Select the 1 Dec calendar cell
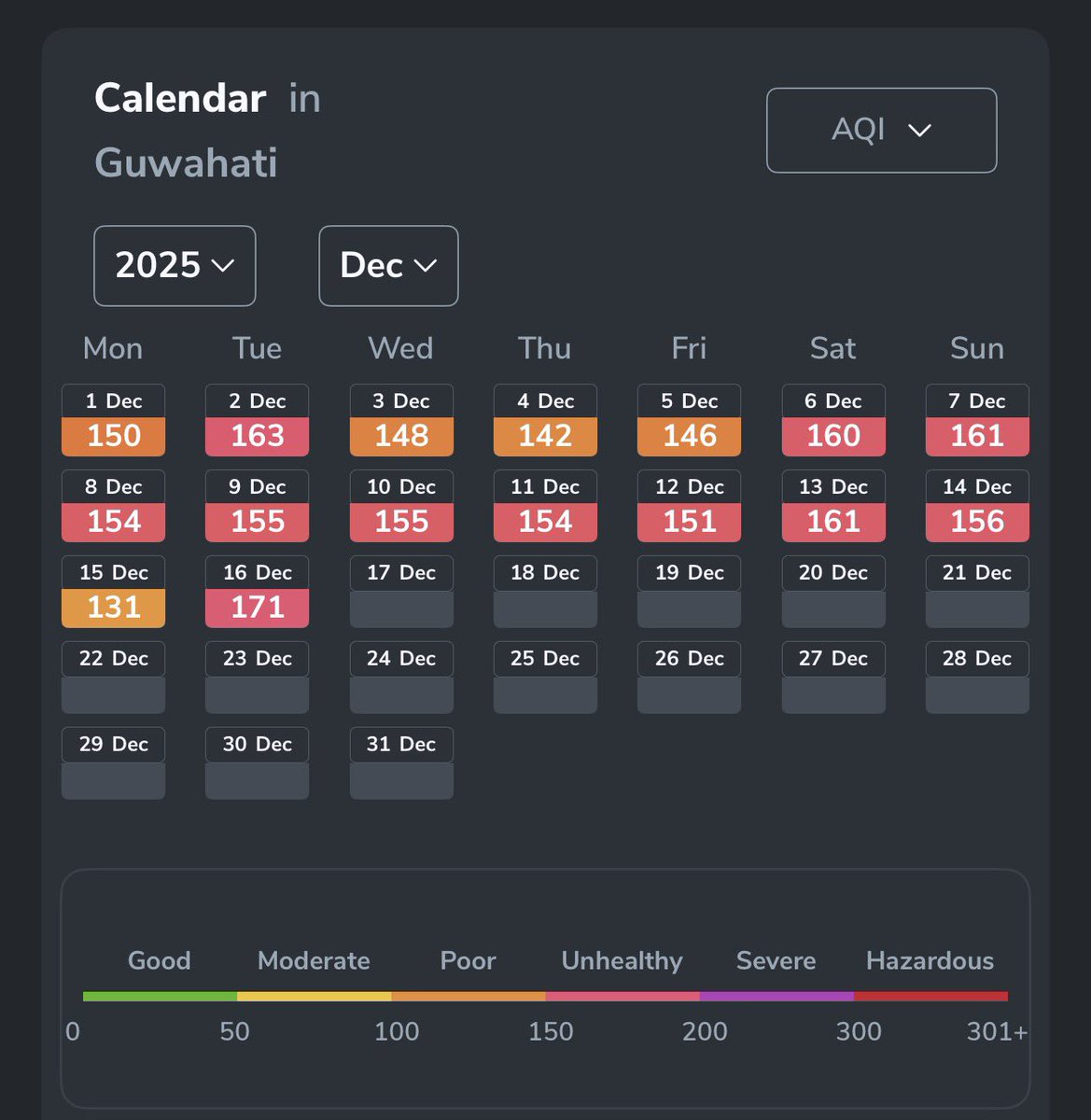 [113, 419]
